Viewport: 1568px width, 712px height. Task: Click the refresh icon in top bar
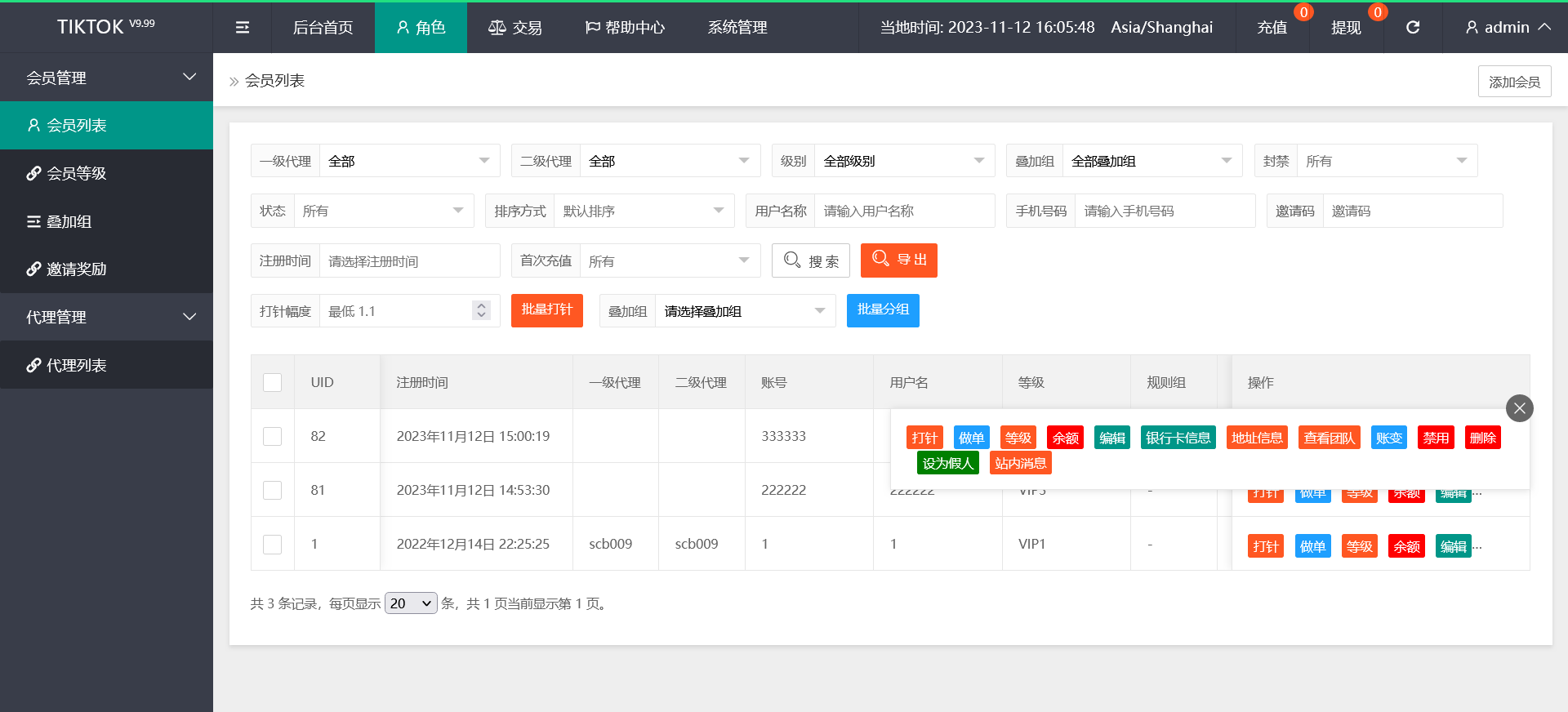(1413, 28)
